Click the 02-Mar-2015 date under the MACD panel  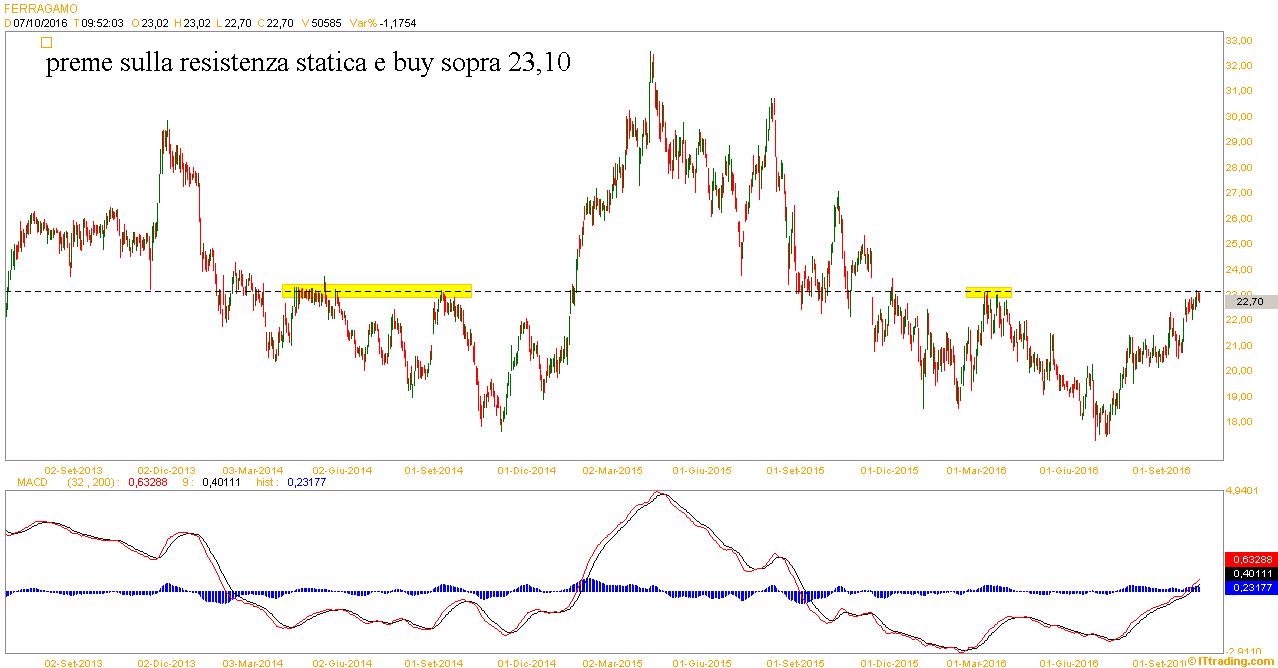pos(612,662)
